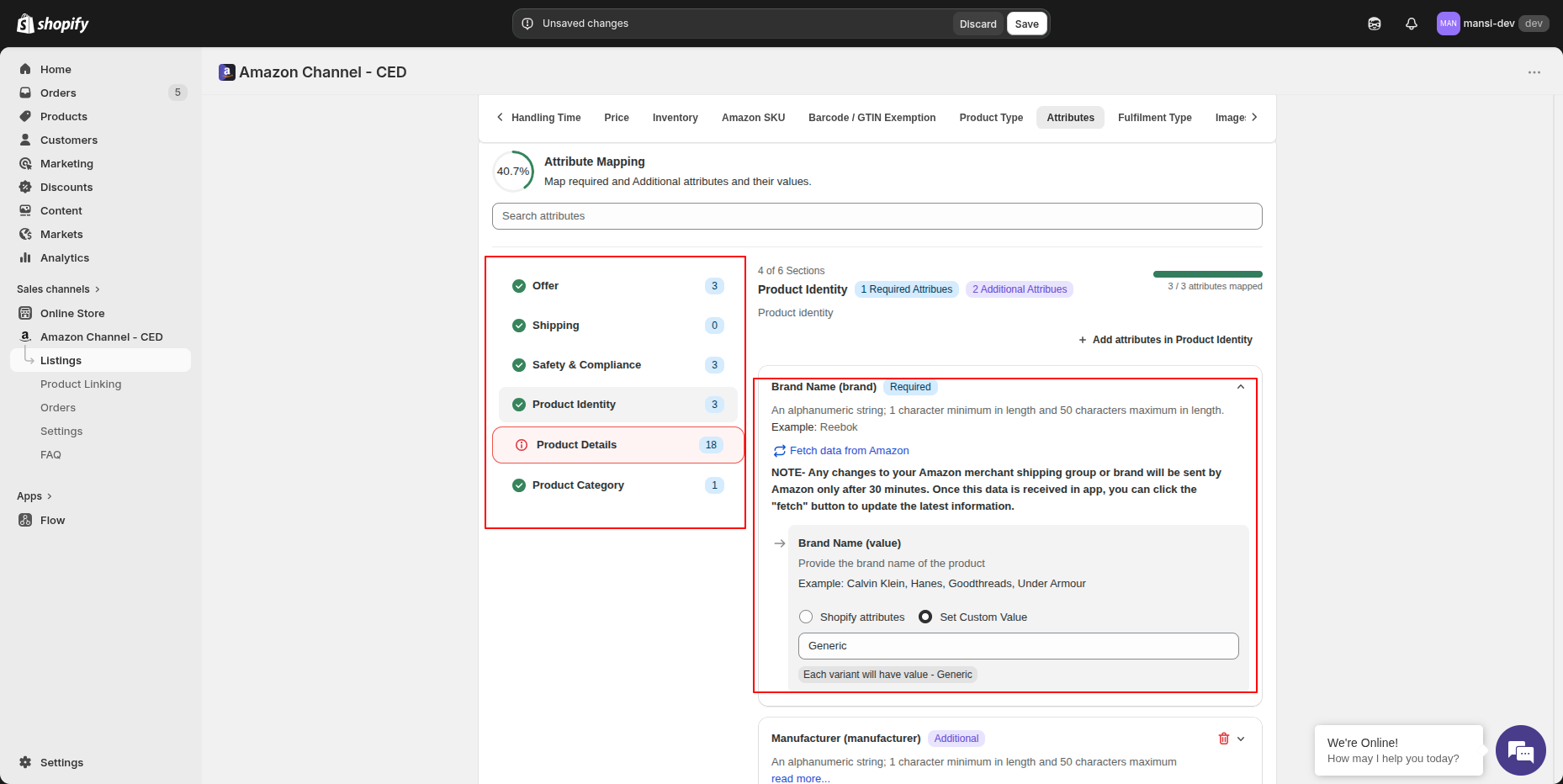Open FAQ sub-item

click(50, 454)
